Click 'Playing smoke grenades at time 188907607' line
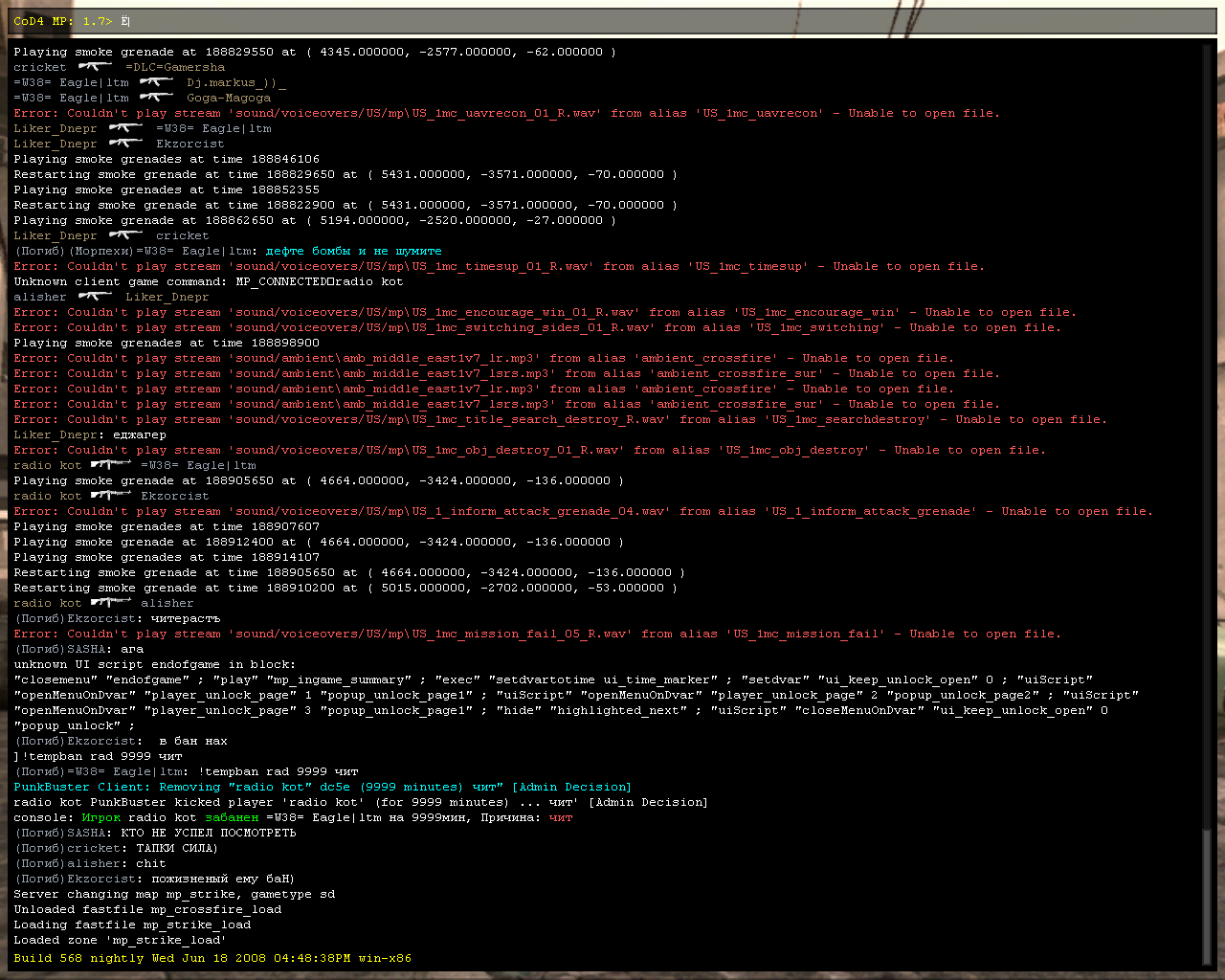The height and width of the screenshot is (980, 1225). (167, 526)
